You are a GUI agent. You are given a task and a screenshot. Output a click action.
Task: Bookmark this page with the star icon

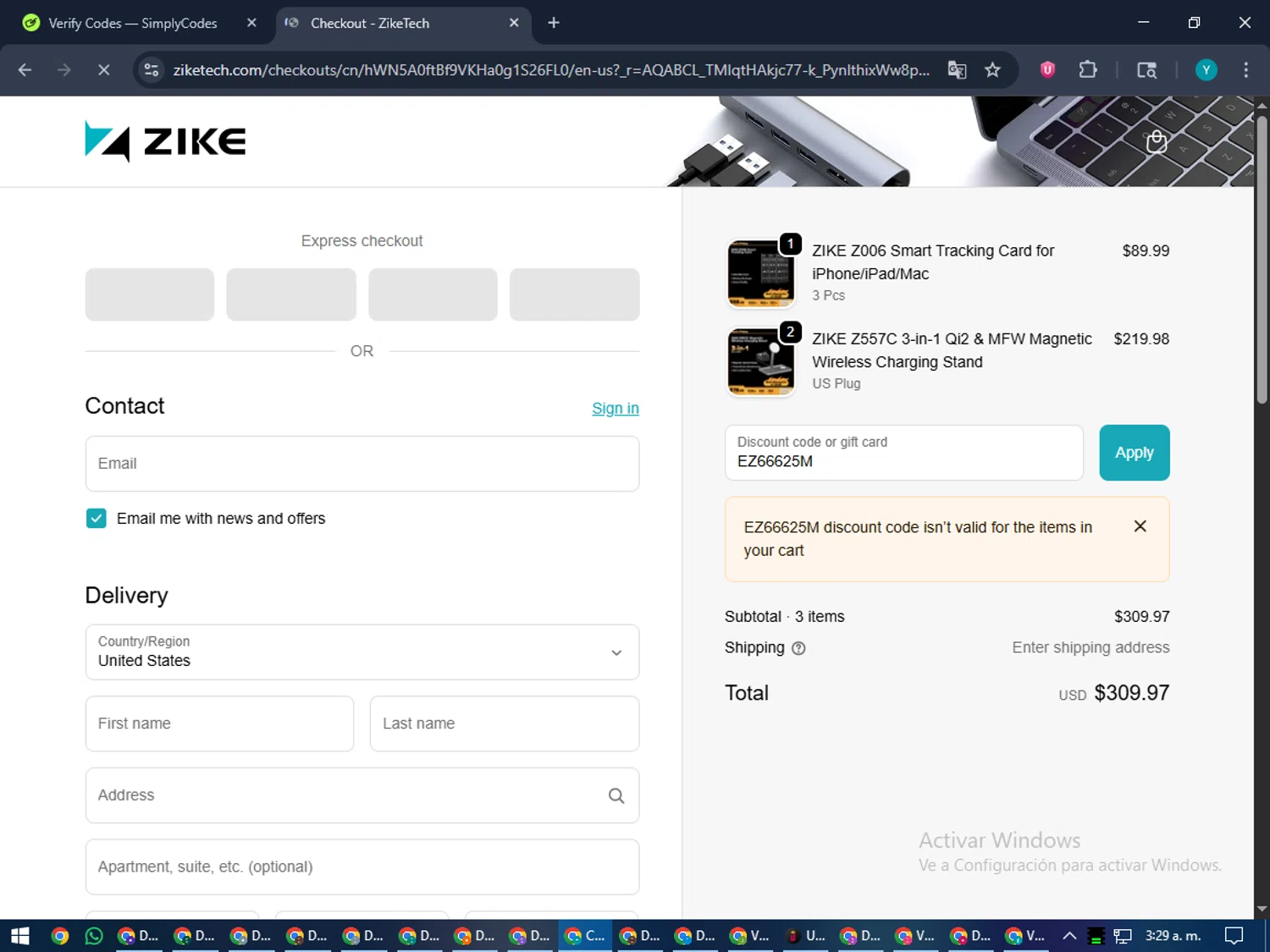pyautogui.click(x=992, y=70)
